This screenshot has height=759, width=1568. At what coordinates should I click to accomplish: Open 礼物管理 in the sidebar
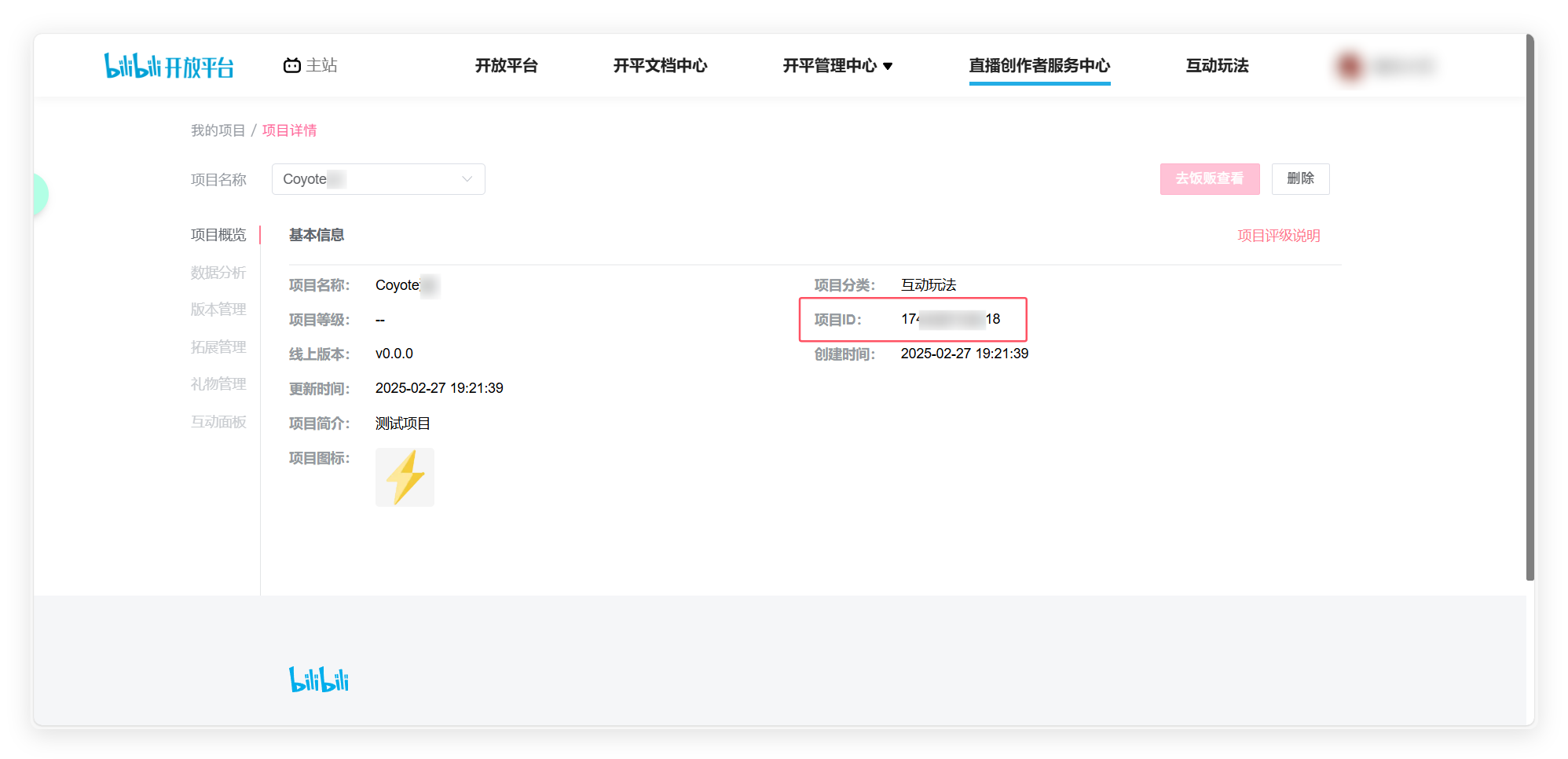tap(218, 384)
